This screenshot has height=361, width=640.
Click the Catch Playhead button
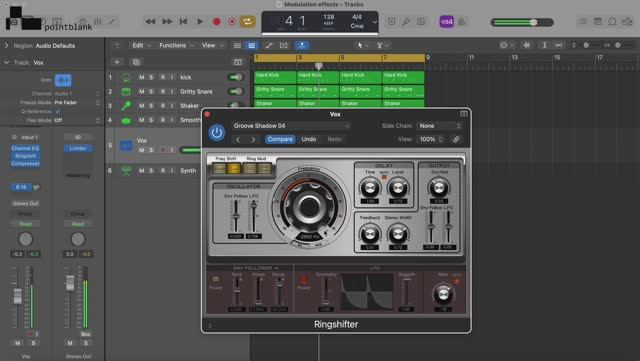pyautogui.click(x=302, y=45)
